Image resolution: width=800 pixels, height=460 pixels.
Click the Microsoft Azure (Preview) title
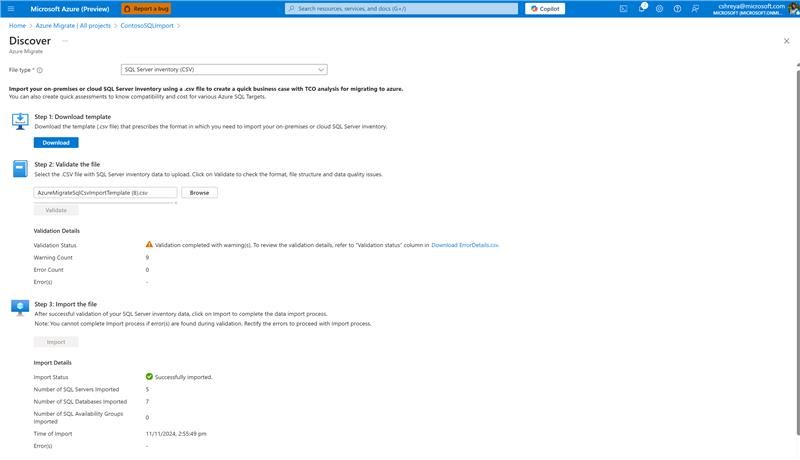pos(70,9)
